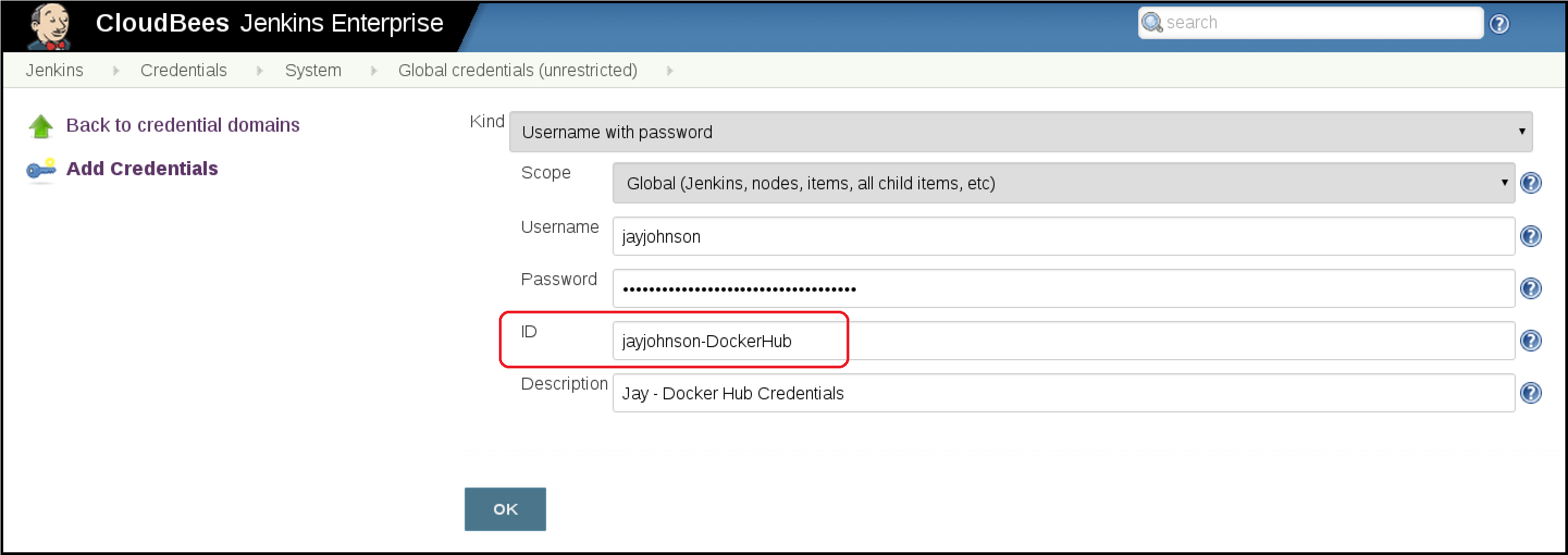The image size is (1568, 555).
Task: Open help for the Password field
Action: (1532, 288)
